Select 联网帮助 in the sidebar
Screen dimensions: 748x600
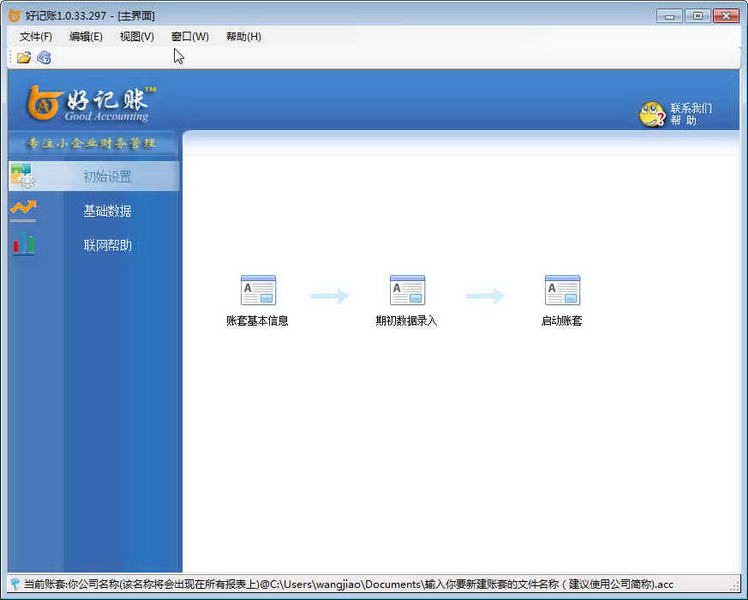point(94,245)
